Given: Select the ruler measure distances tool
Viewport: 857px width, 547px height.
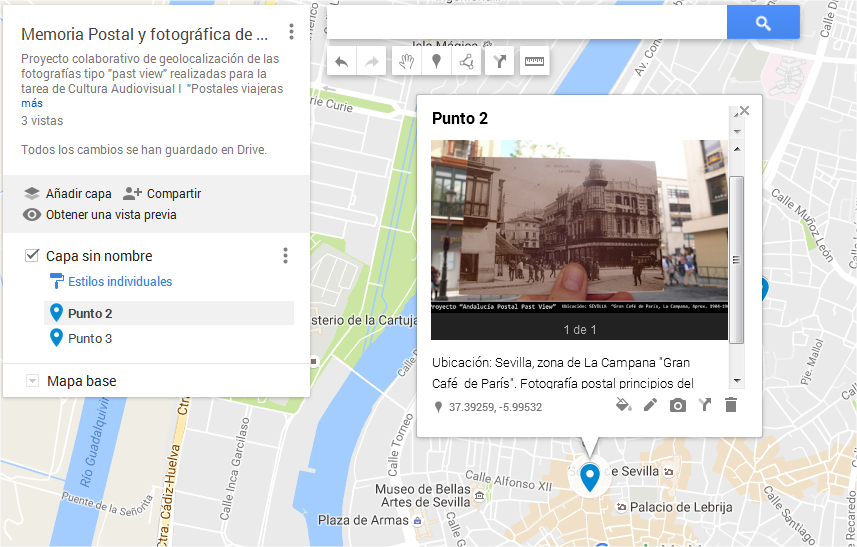Looking at the screenshot, I should click(534, 61).
